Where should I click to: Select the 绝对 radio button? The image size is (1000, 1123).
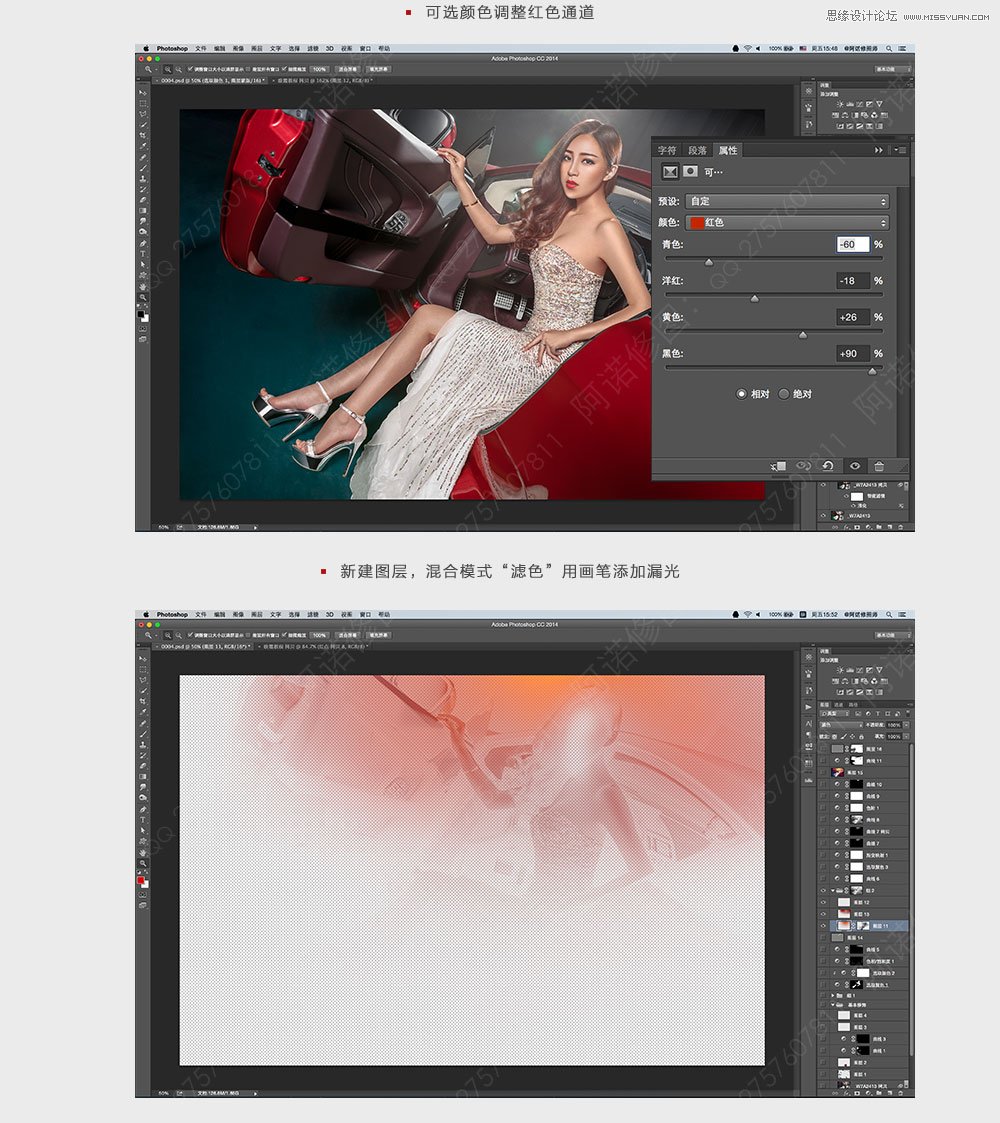pyautogui.click(x=784, y=394)
